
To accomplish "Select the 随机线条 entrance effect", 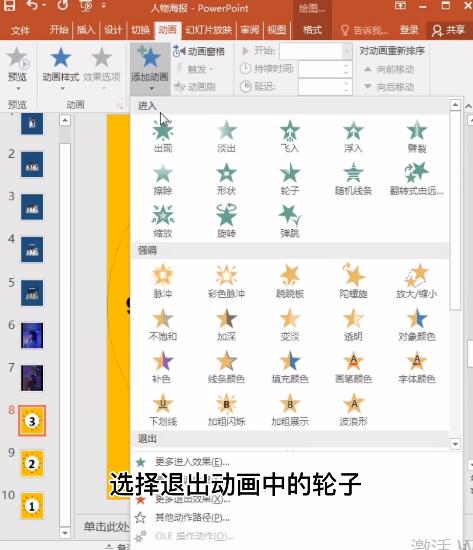I will pos(353,179).
